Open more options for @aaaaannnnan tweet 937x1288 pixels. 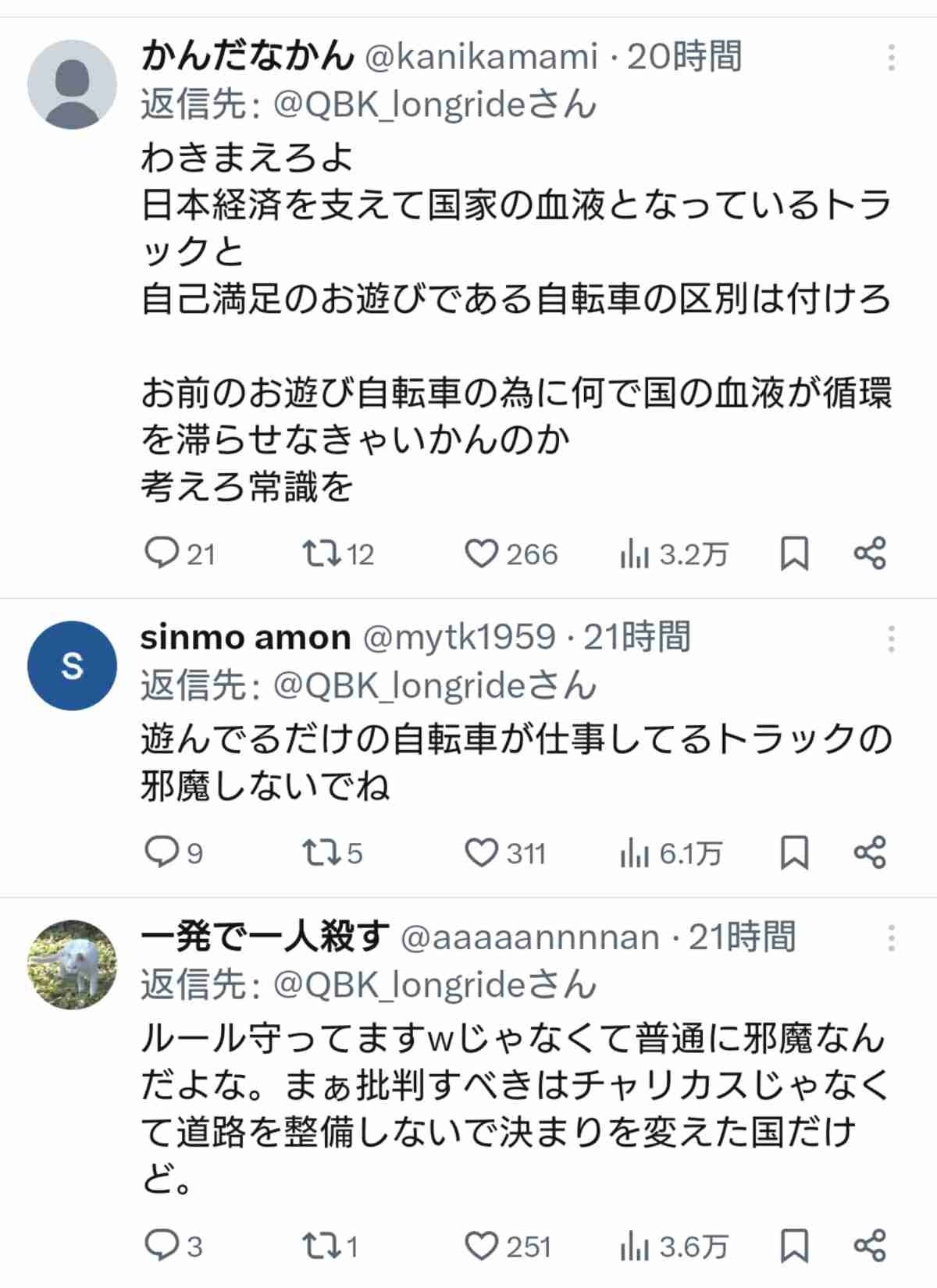point(891,938)
